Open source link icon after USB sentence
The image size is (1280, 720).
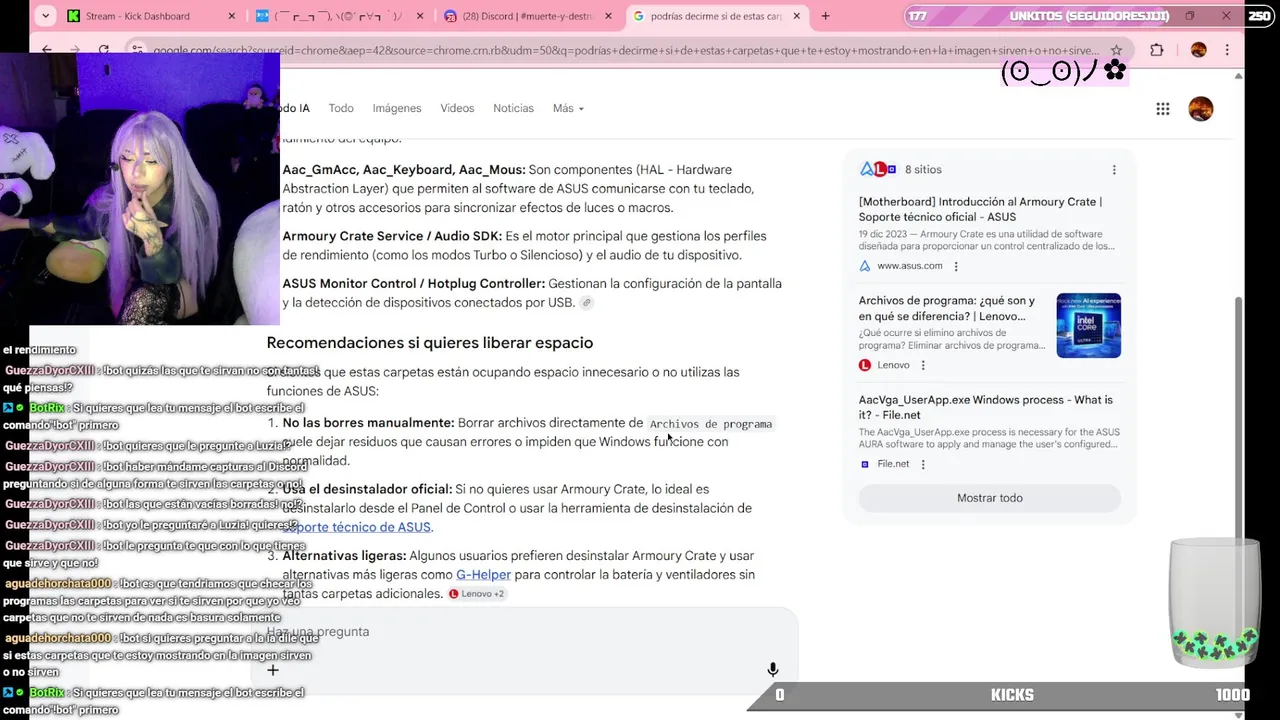[587, 303]
